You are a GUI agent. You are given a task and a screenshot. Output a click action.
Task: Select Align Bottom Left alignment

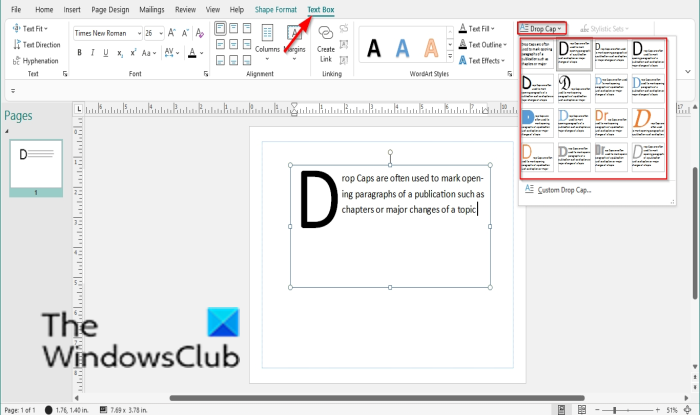click(220, 60)
